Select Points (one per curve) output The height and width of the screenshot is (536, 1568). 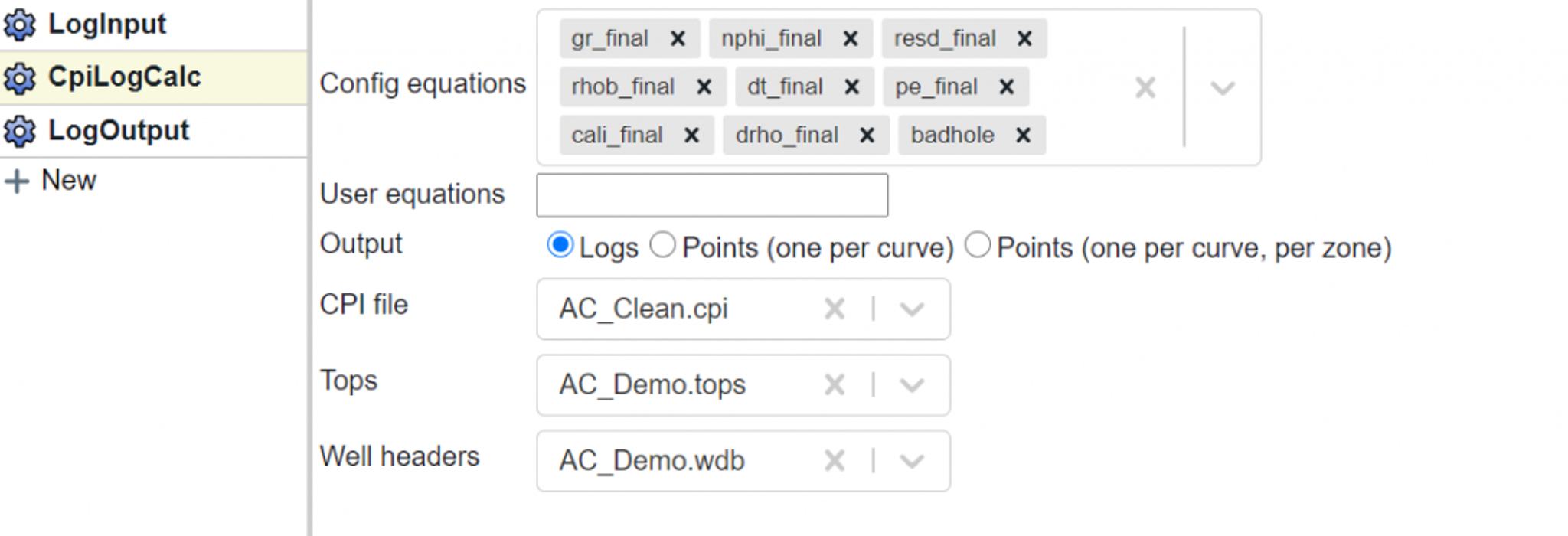[662, 246]
